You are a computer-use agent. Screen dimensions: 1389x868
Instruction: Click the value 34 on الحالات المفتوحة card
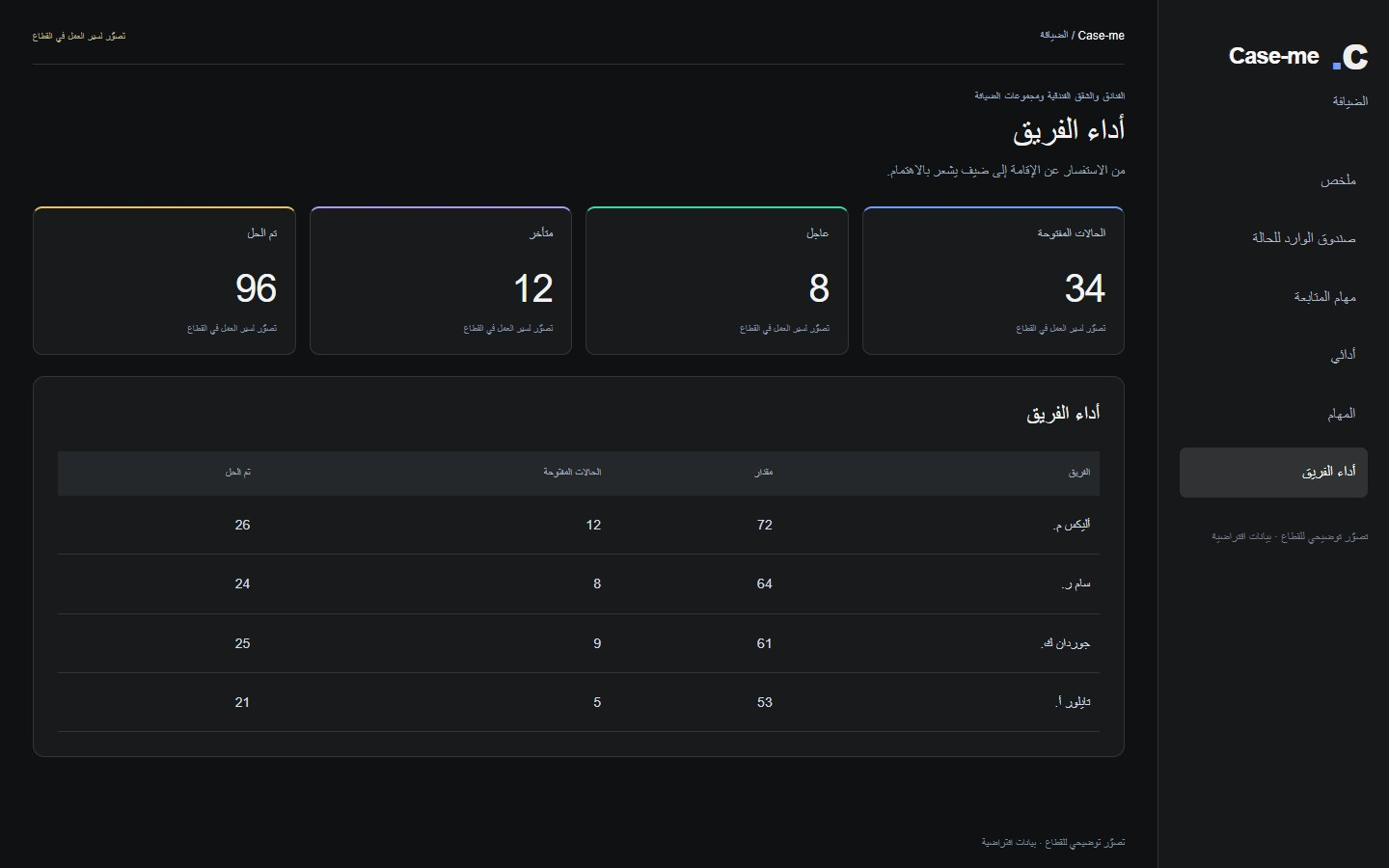click(1084, 288)
